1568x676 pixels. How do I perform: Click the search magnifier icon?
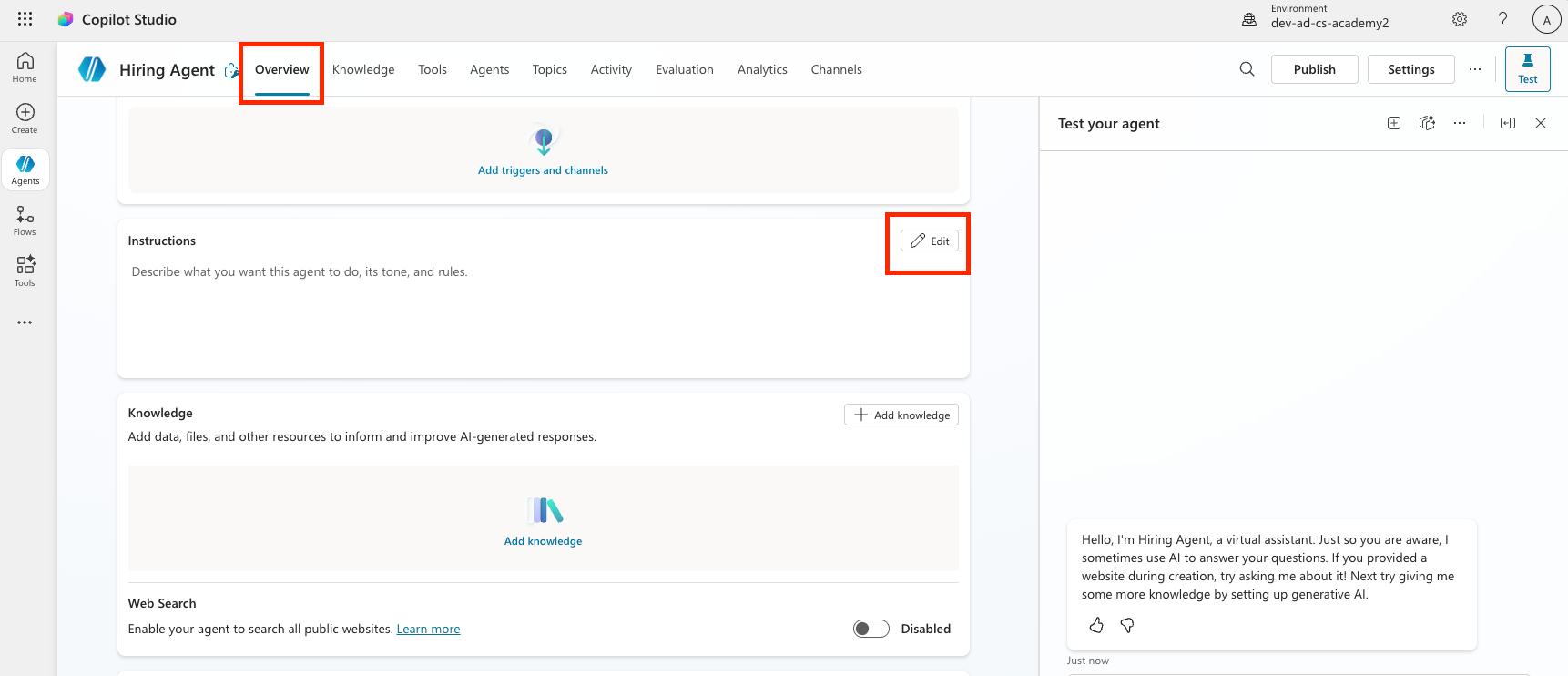[x=1247, y=69]
